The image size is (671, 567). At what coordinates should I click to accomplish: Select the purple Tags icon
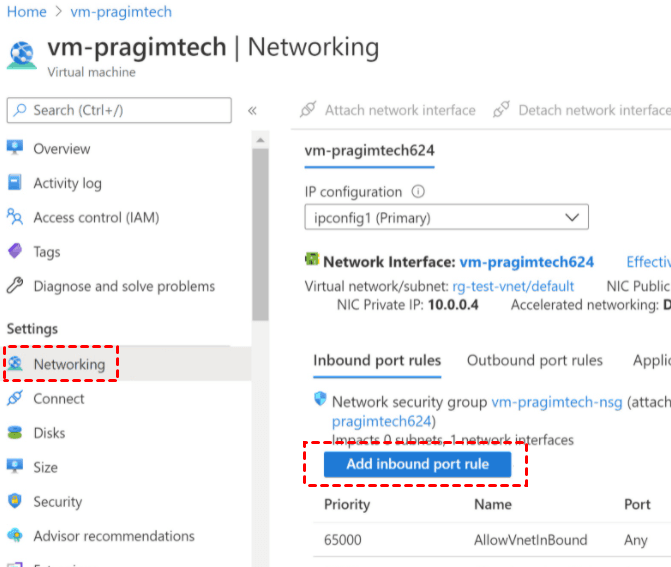[15, 252]
